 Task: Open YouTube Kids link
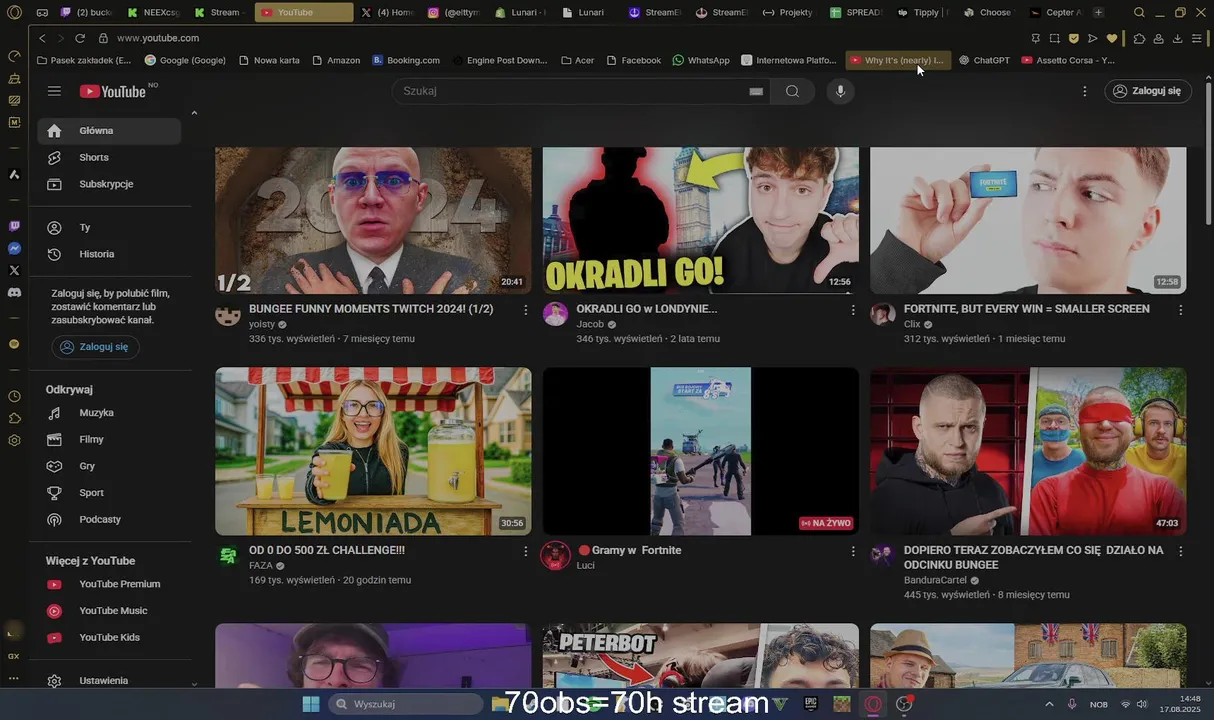pyautogui.click(x=110, y=637)
